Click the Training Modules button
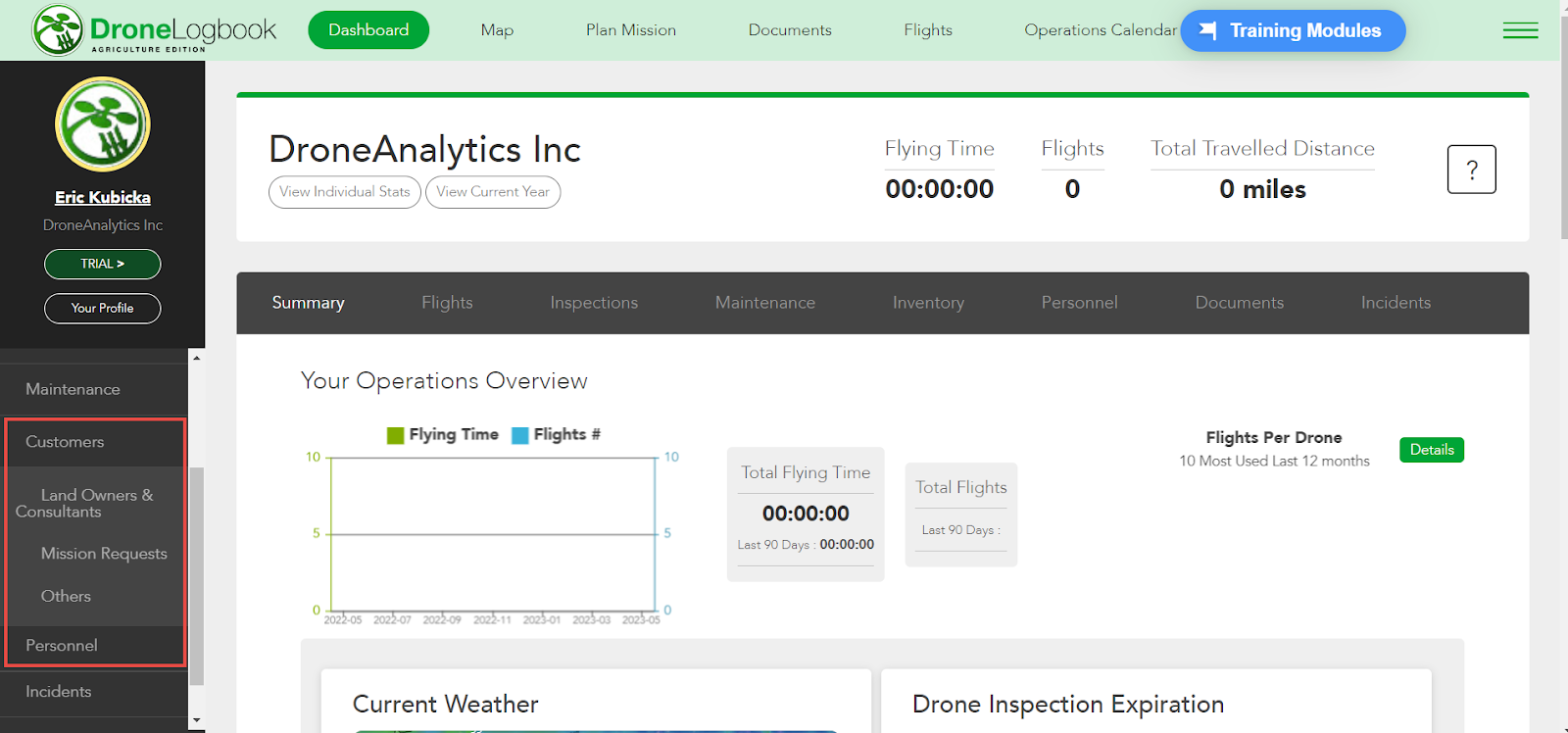 click(x=1293, y=30)
